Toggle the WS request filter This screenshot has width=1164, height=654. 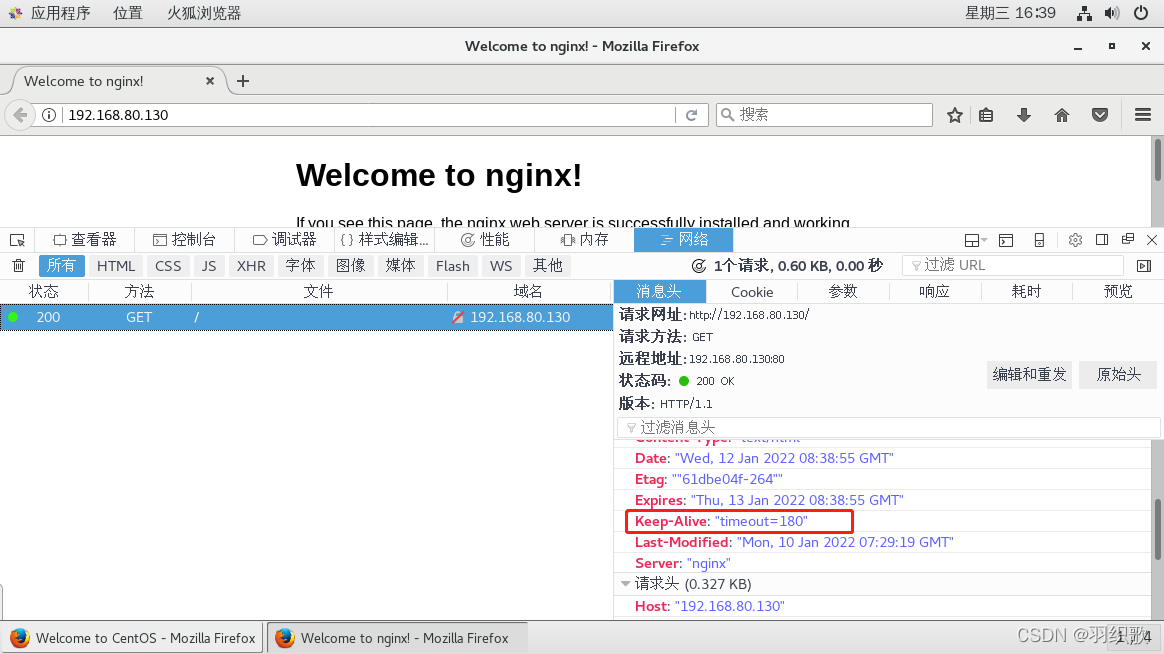coord(501,266)
